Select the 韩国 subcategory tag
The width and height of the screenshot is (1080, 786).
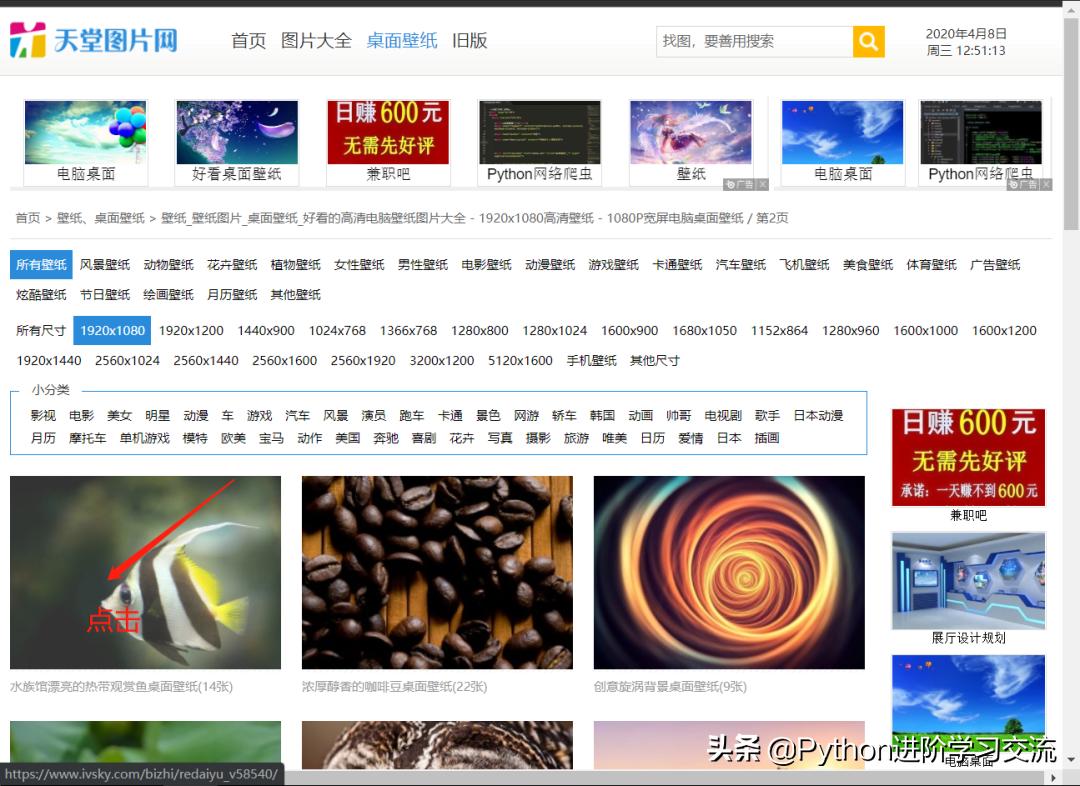click(x=604, y=415)
